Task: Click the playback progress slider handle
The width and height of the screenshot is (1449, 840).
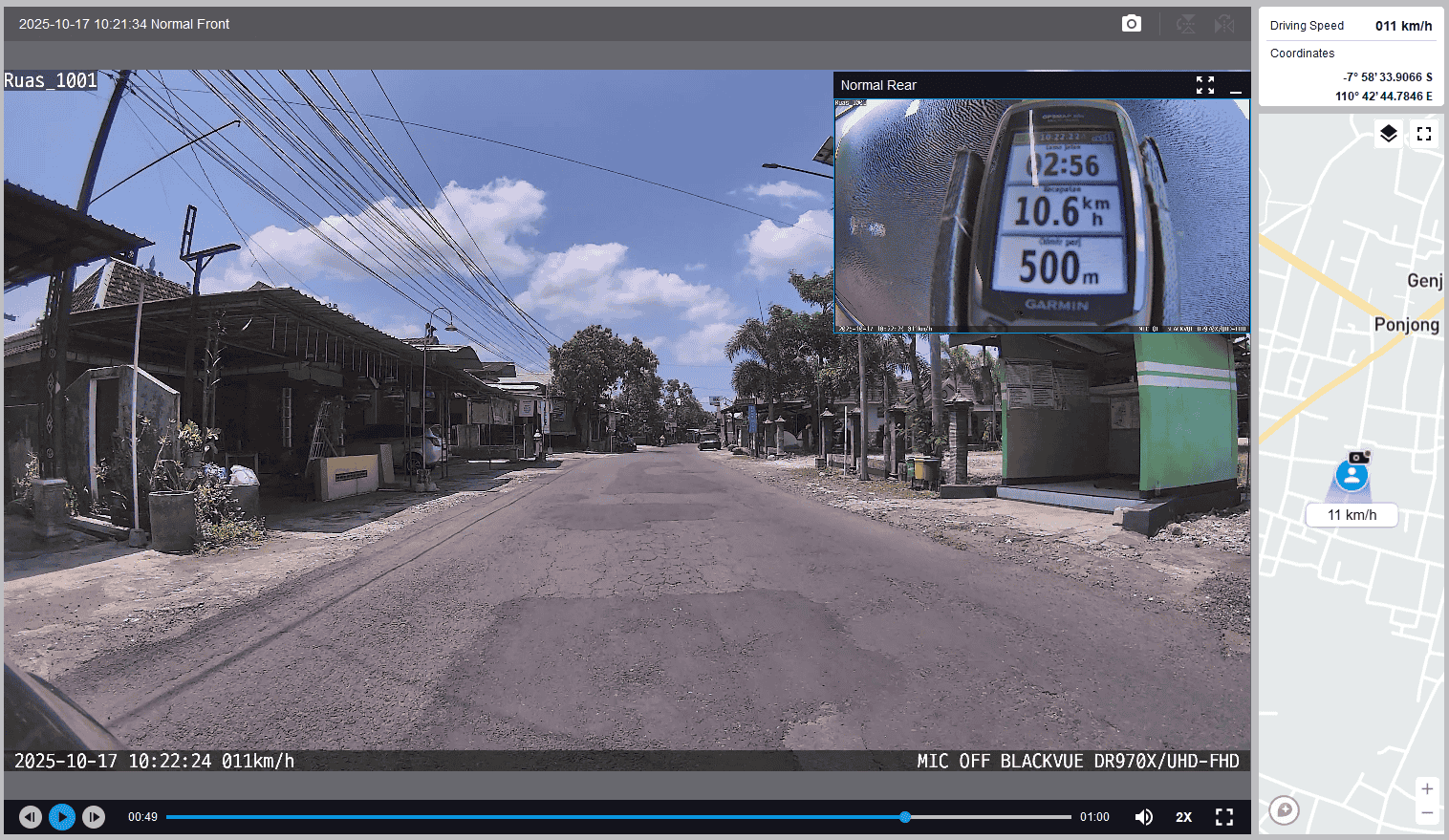Action: click(905, 817)
